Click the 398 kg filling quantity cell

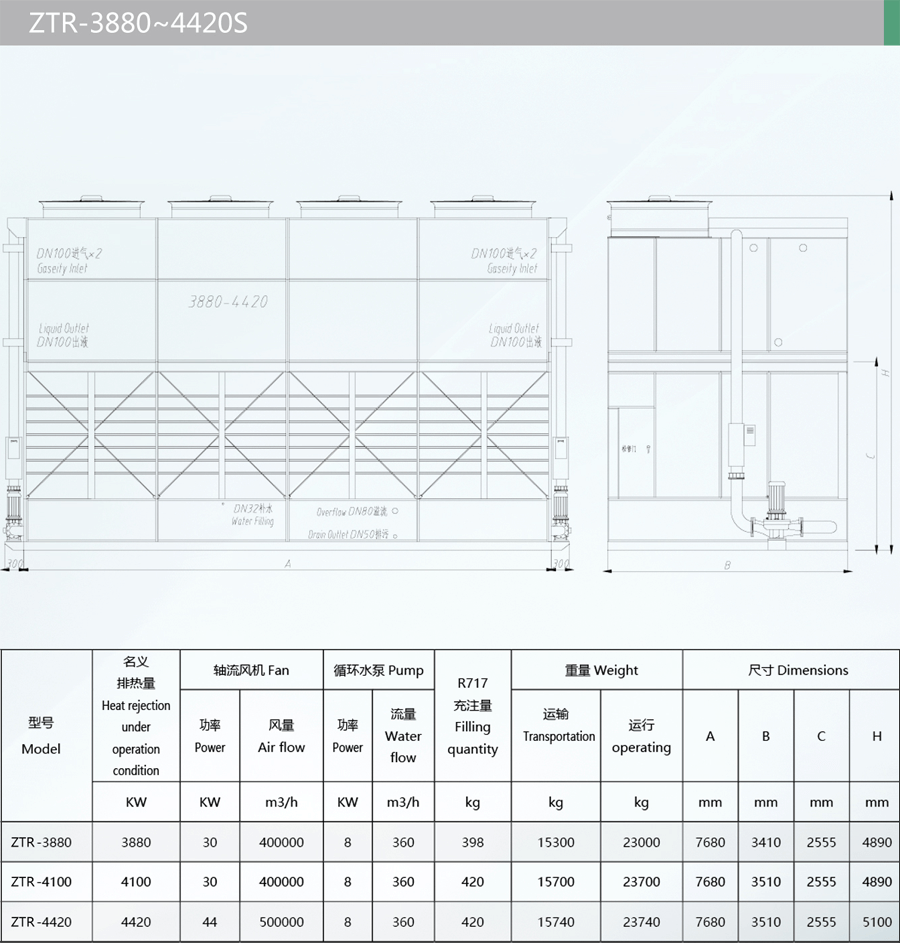(472, 842)
